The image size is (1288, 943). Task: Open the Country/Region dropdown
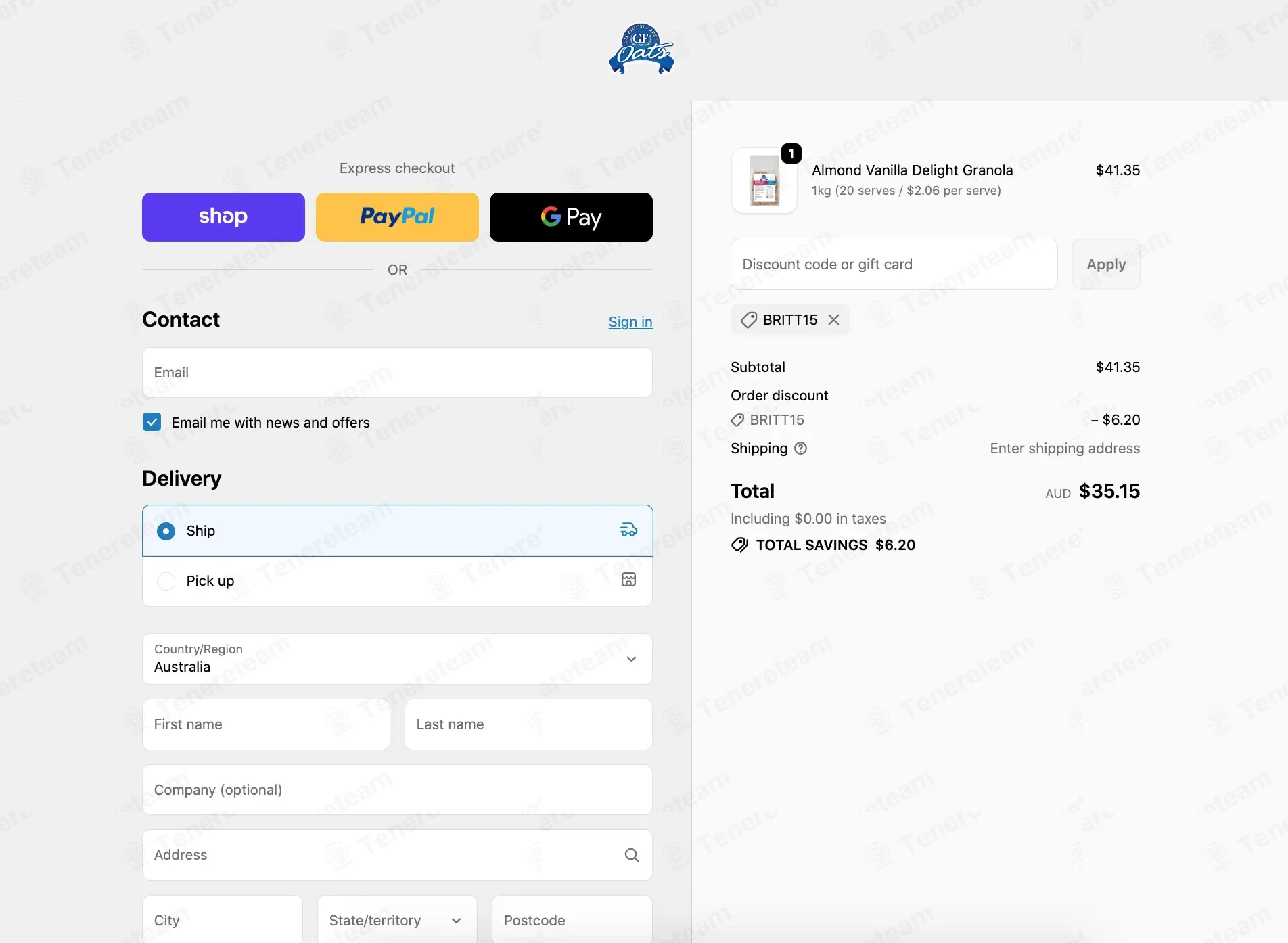(x=398, y=659)
